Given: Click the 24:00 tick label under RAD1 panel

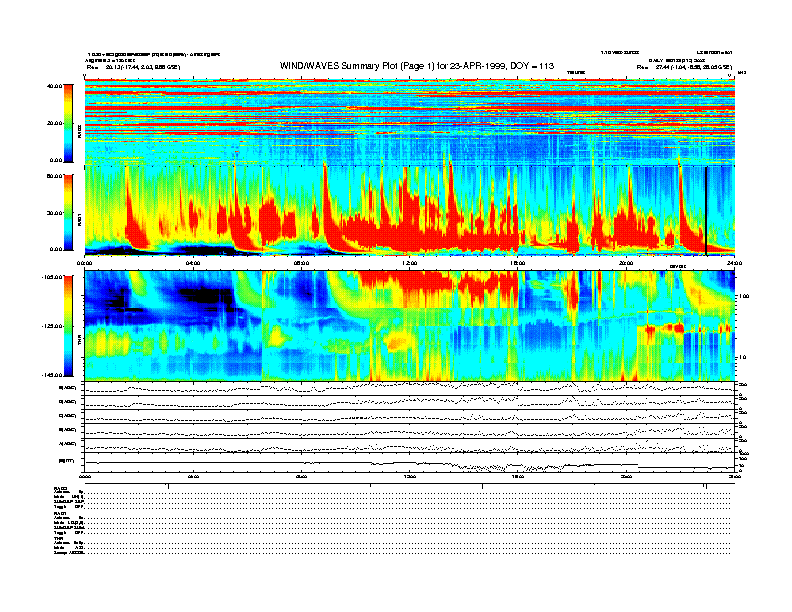Looking at the screenshot, I should (x=734, y=264).
